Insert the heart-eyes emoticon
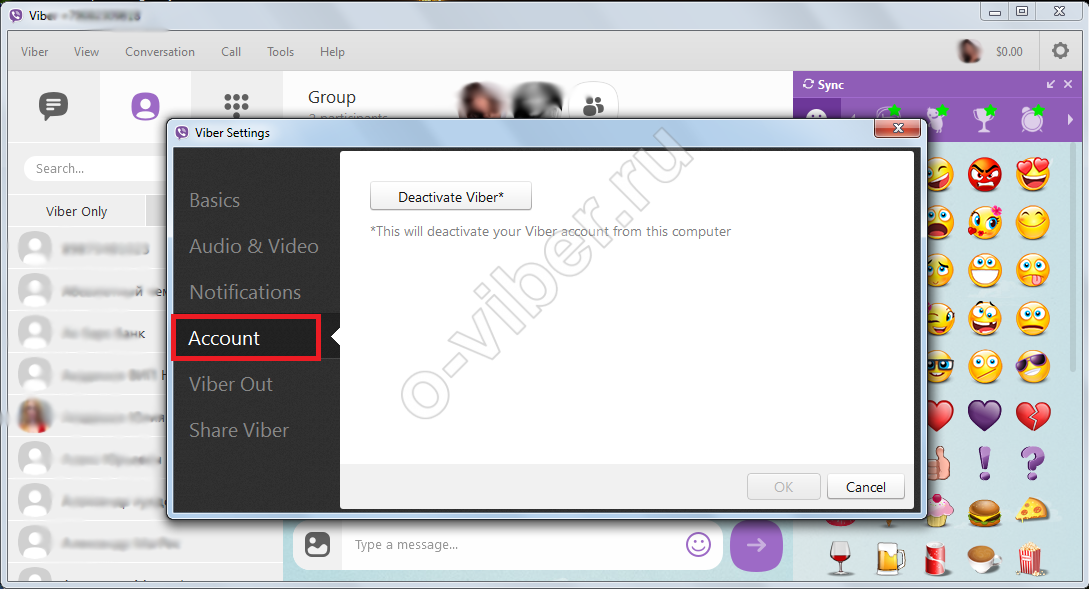 pyautogui.click(x=1033, y=174)
